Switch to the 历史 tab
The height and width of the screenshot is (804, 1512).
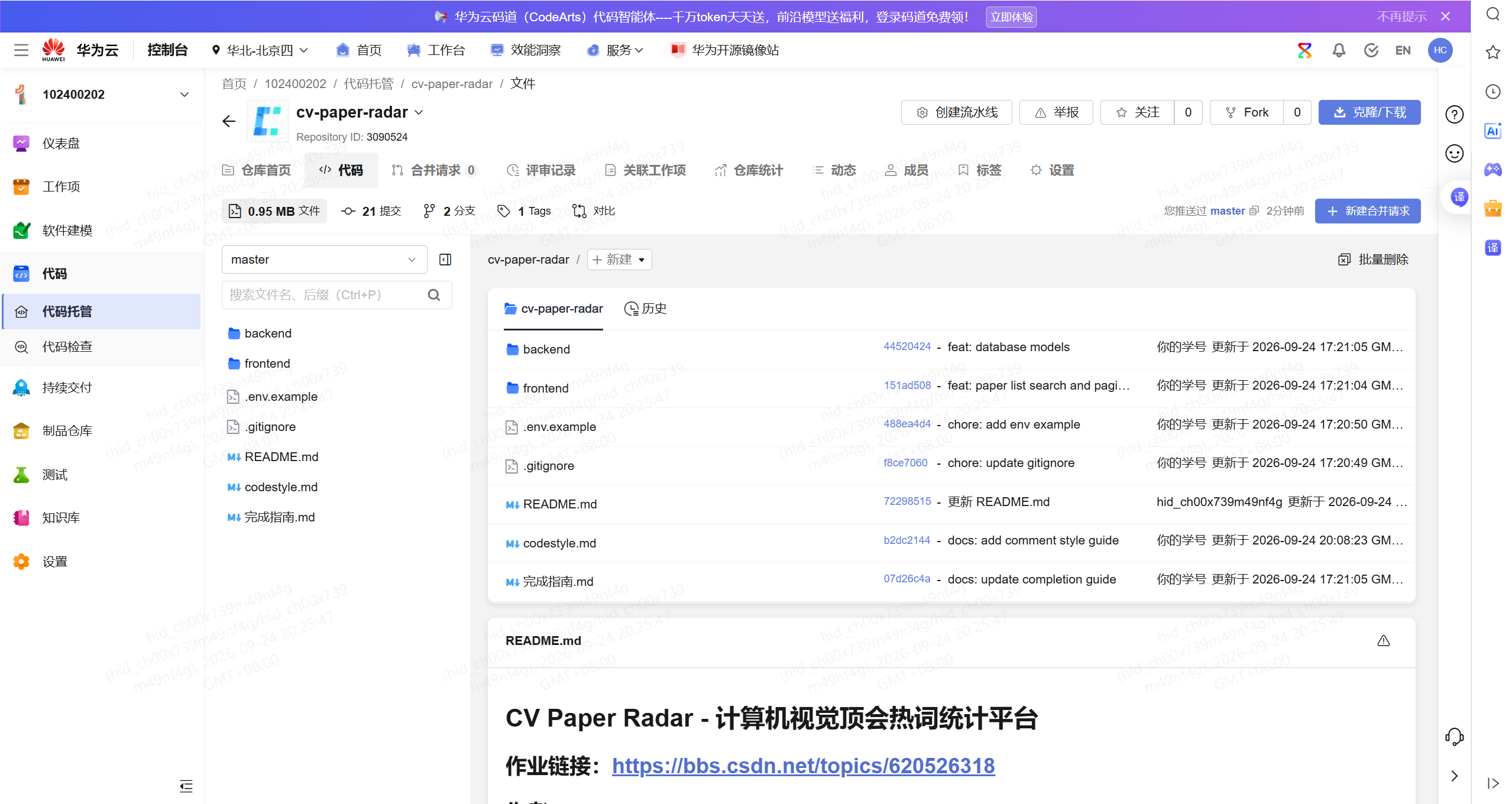point(646,309)
